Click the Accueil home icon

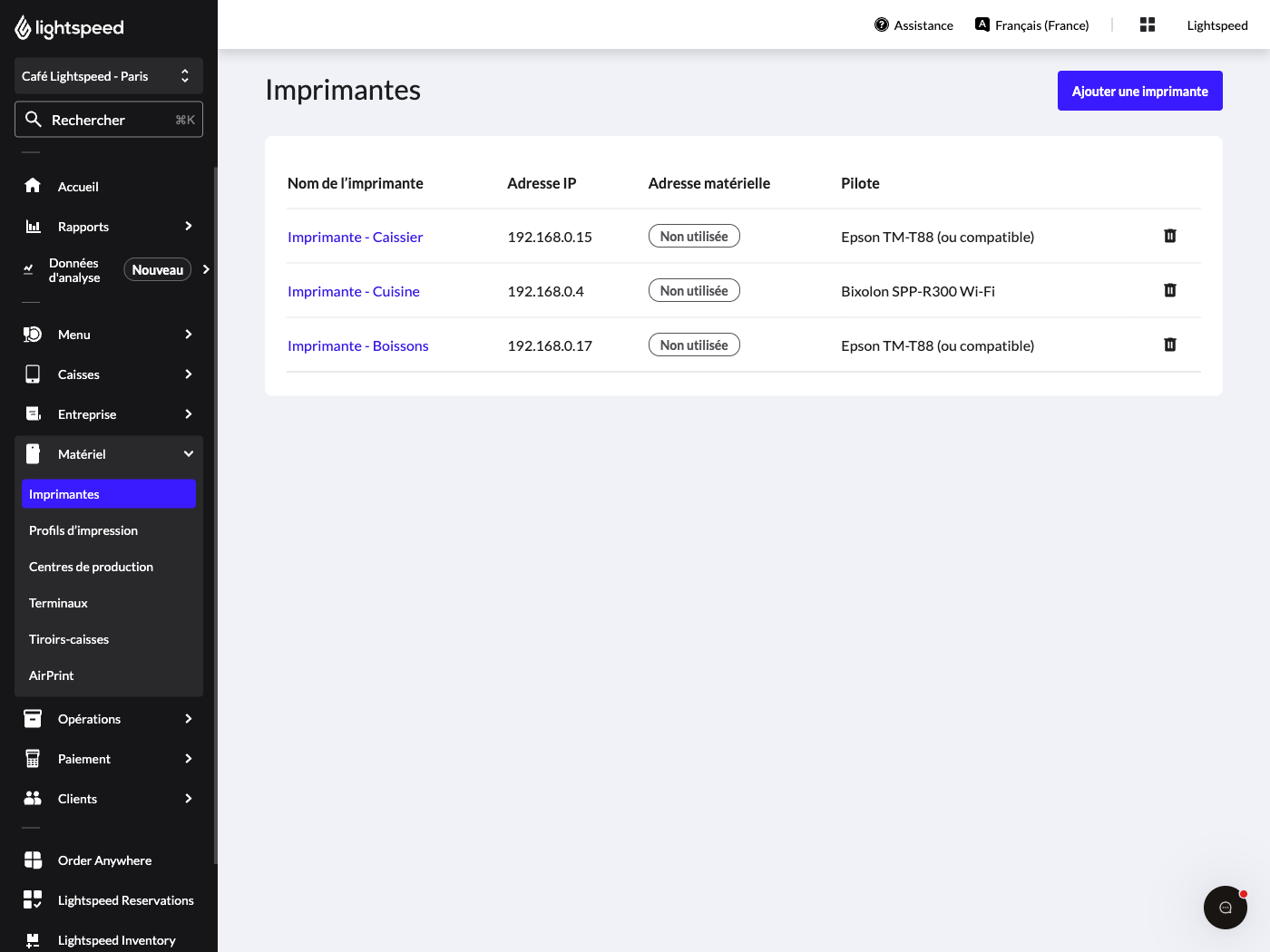(x=33, y=186)
